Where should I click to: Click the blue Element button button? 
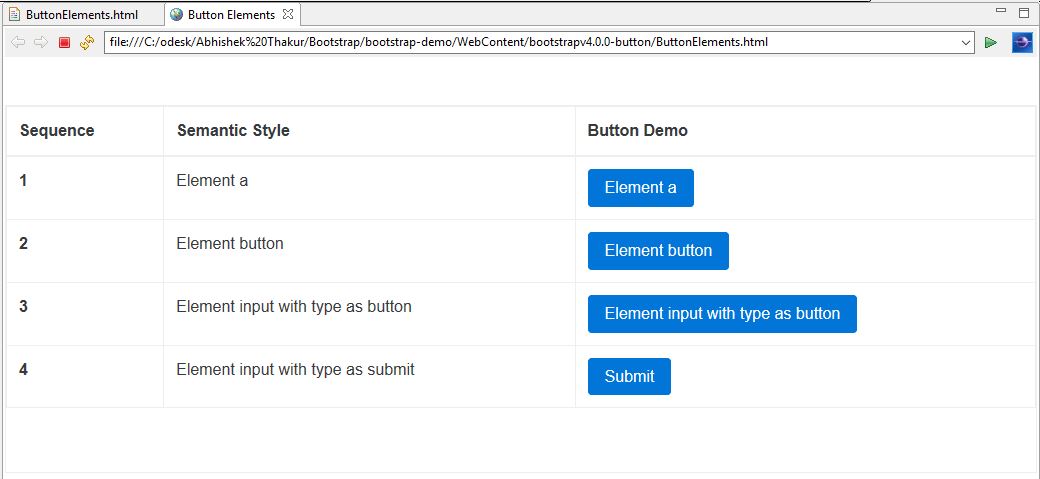658,251
